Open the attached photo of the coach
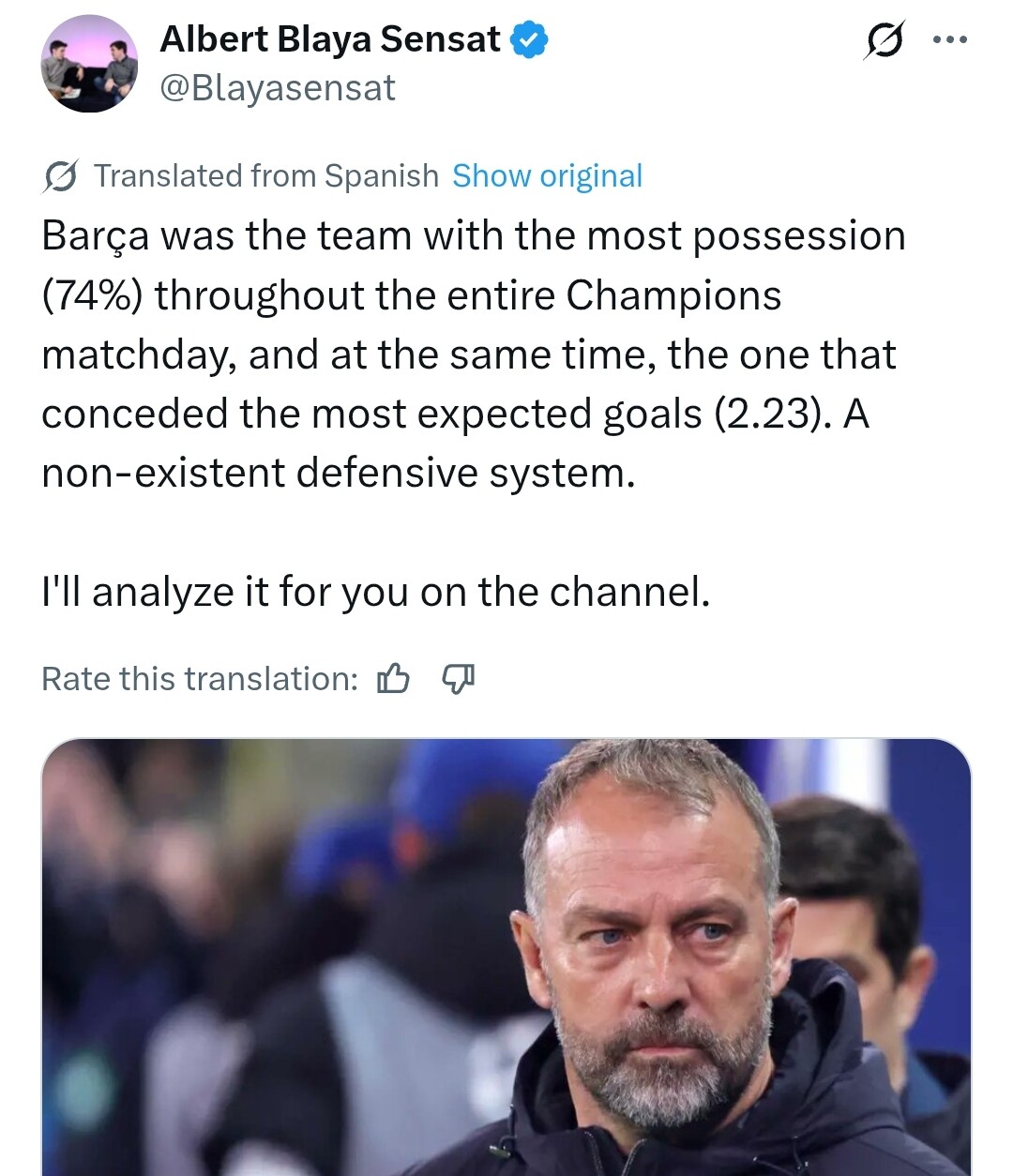Screen dimensions: 1013x1176 click(x=506, y=957)
